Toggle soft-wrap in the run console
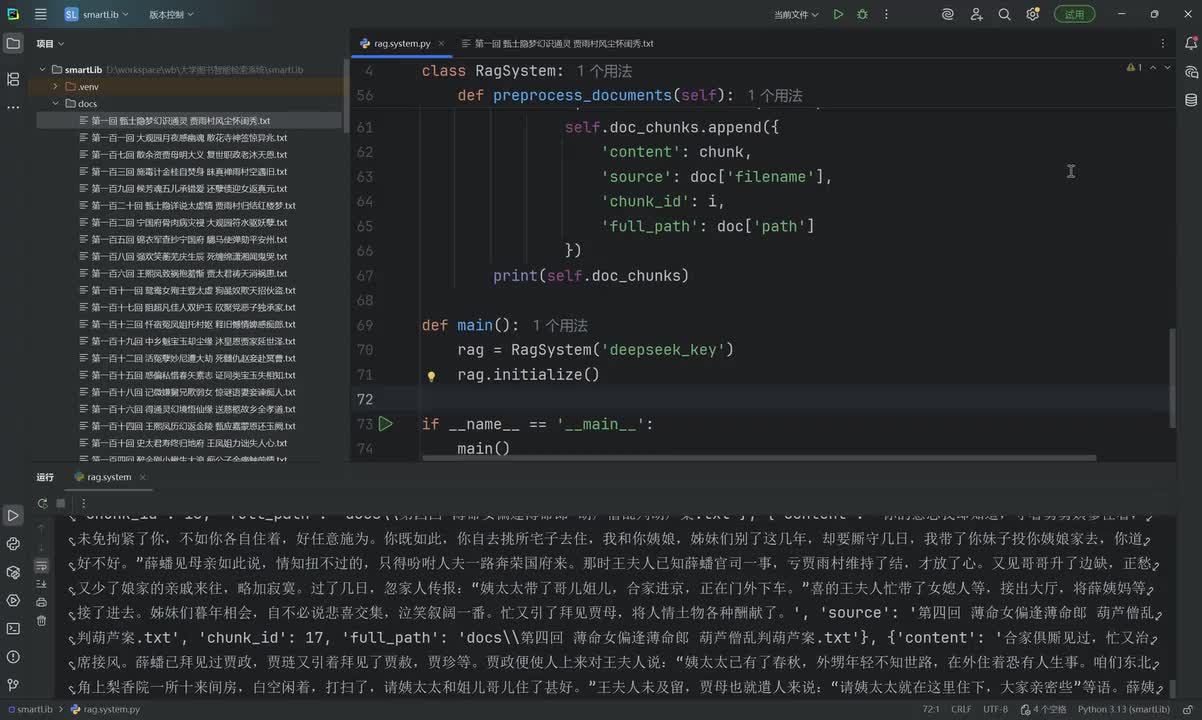Viewport: 1202px width, 720px height. click(41, 566)
